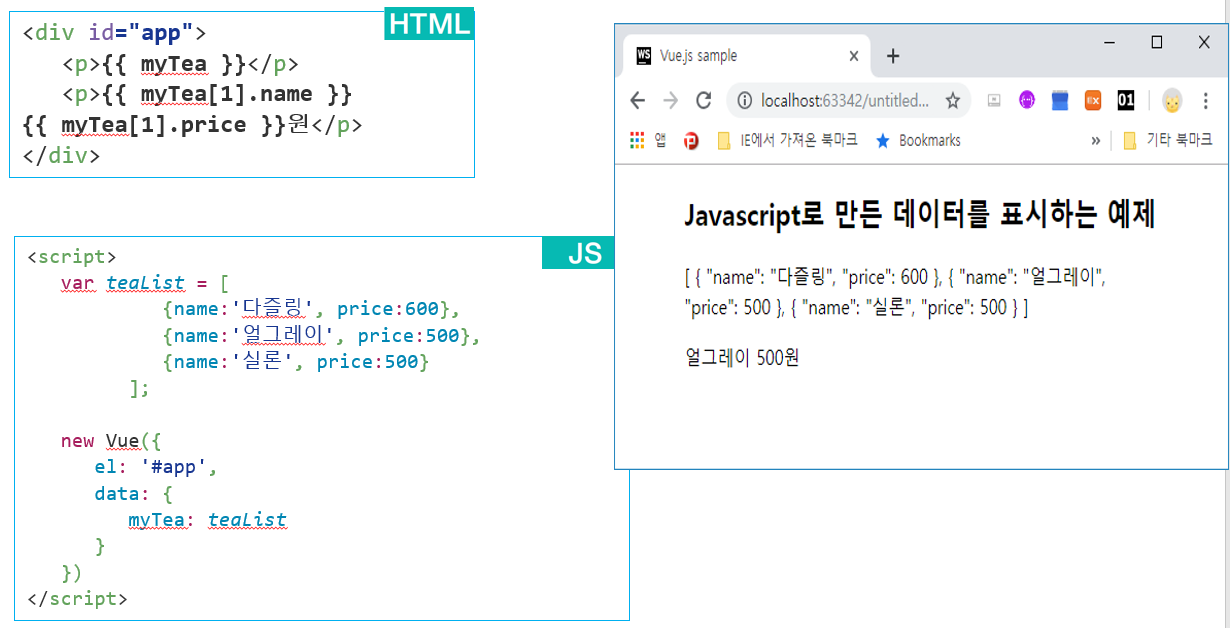1230x628 pixels.
Task: Click the closing </script> tag
Action: pos(78,599)
